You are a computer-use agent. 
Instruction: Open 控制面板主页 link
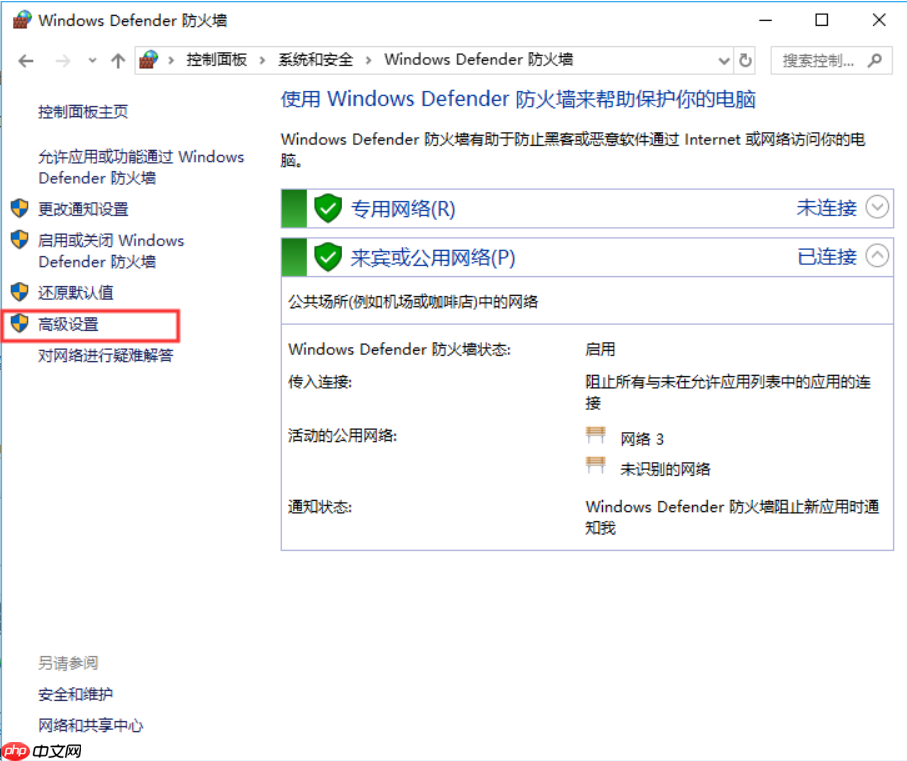(83, 112)
